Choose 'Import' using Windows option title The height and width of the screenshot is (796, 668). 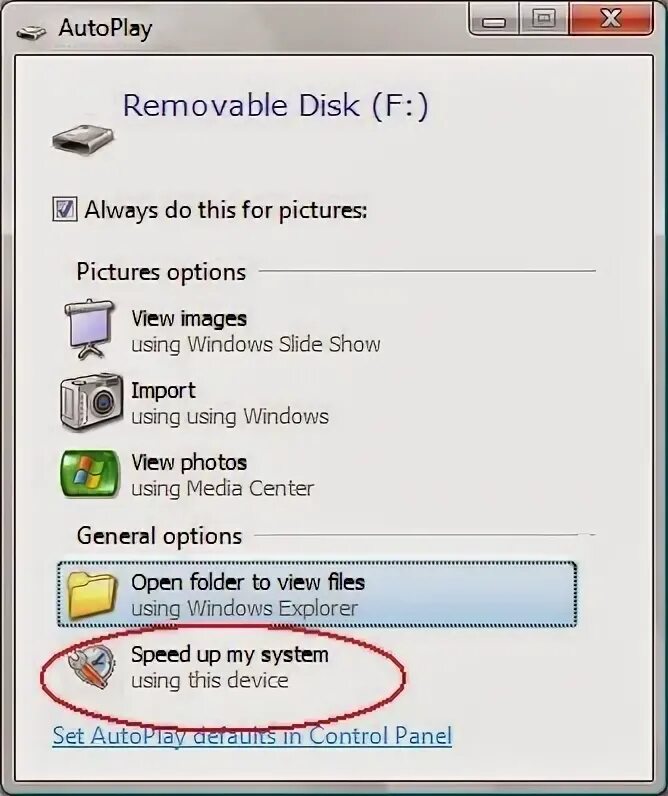(x=163, y=390)
